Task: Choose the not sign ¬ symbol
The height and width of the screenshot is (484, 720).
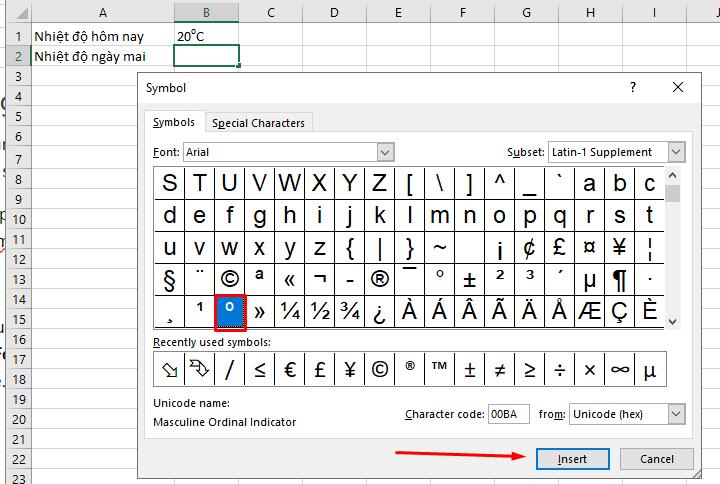Action: [x=320, y=279]
